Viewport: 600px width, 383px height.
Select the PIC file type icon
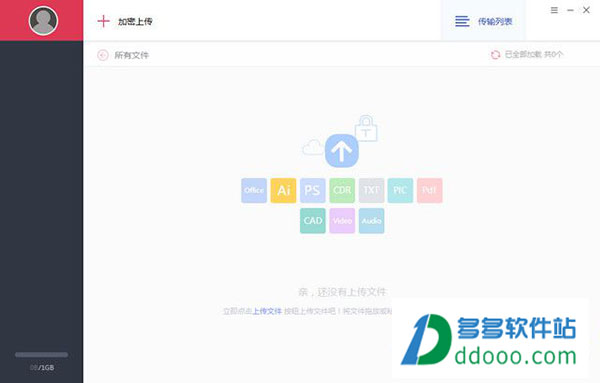point(400,190)
